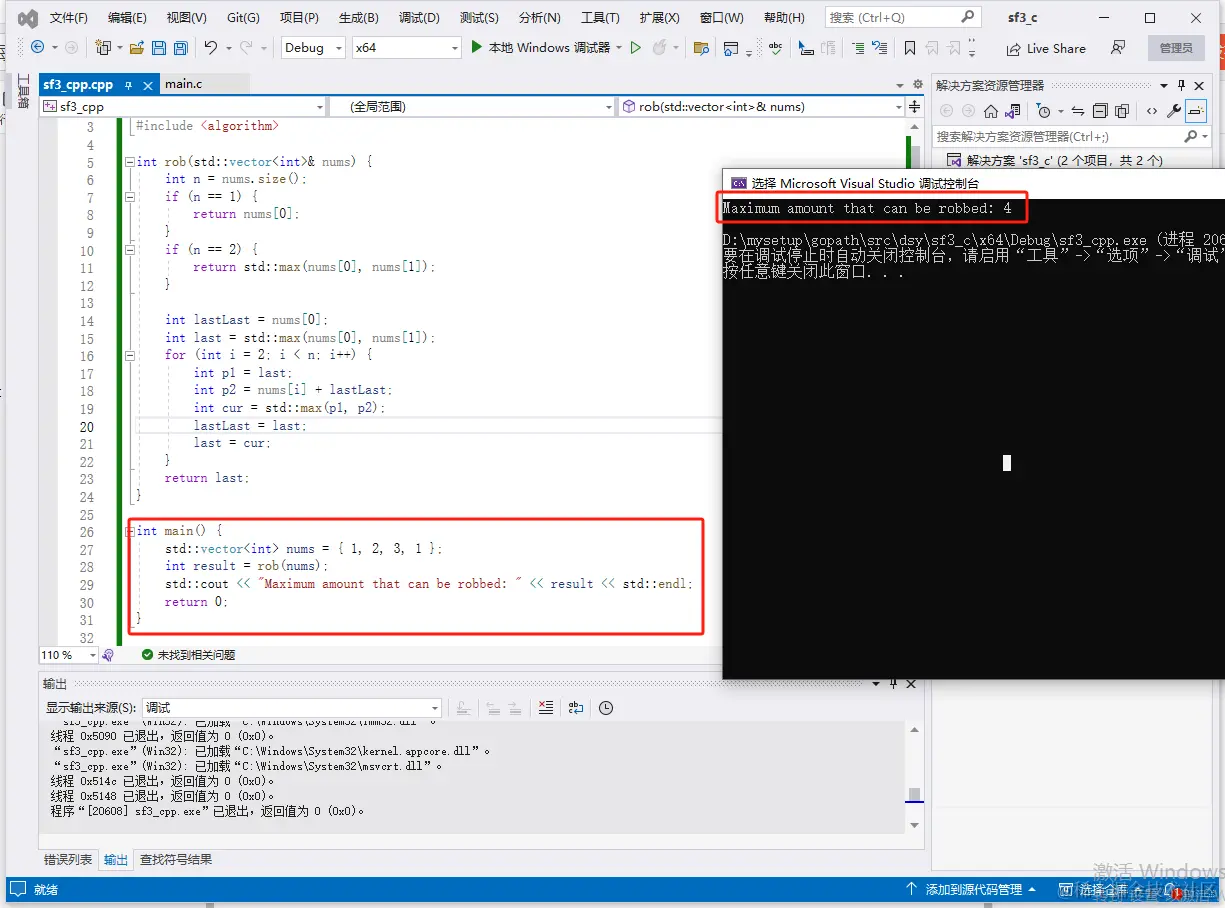Open the 调试(D) menu
Image resolution: width=1225 pixels, height=908 pixels.
419,18
